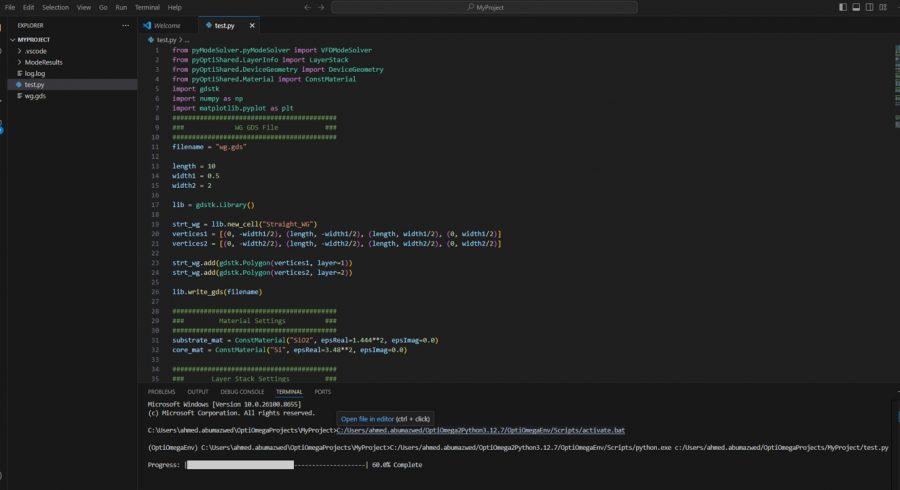Click line number 17 in the gutter
The image size is (900, 490).
pyautogui.click(x=155, y=205)
